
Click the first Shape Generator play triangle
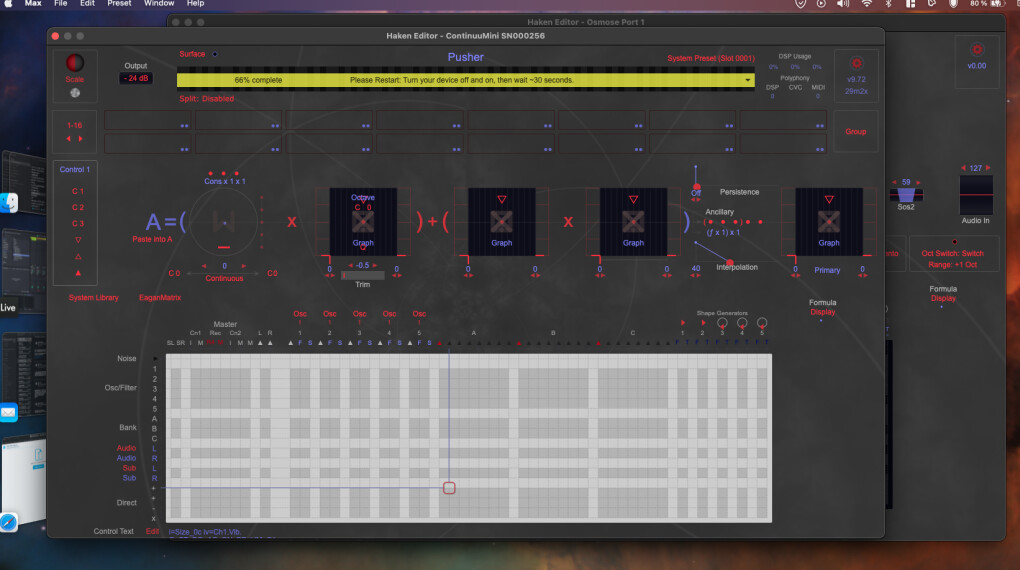[x=682, y=323]
